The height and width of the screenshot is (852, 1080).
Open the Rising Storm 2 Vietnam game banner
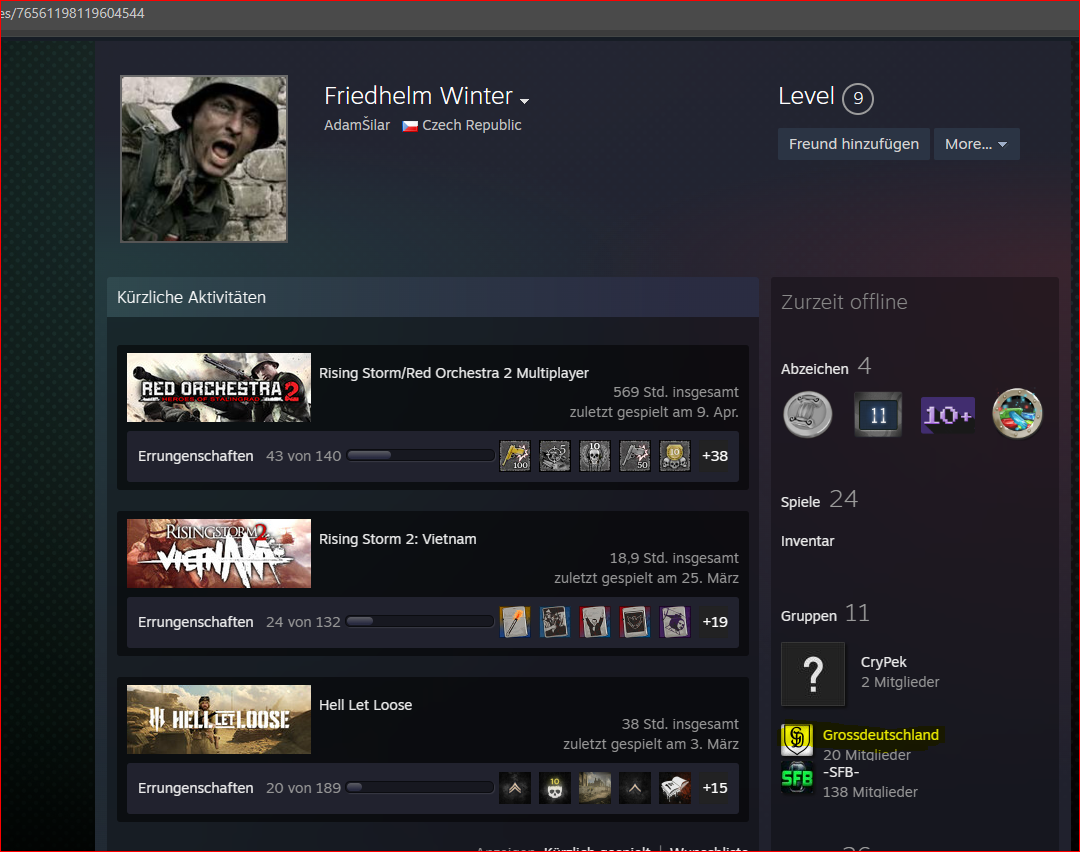pyautogui.click(x=219, y=553)
